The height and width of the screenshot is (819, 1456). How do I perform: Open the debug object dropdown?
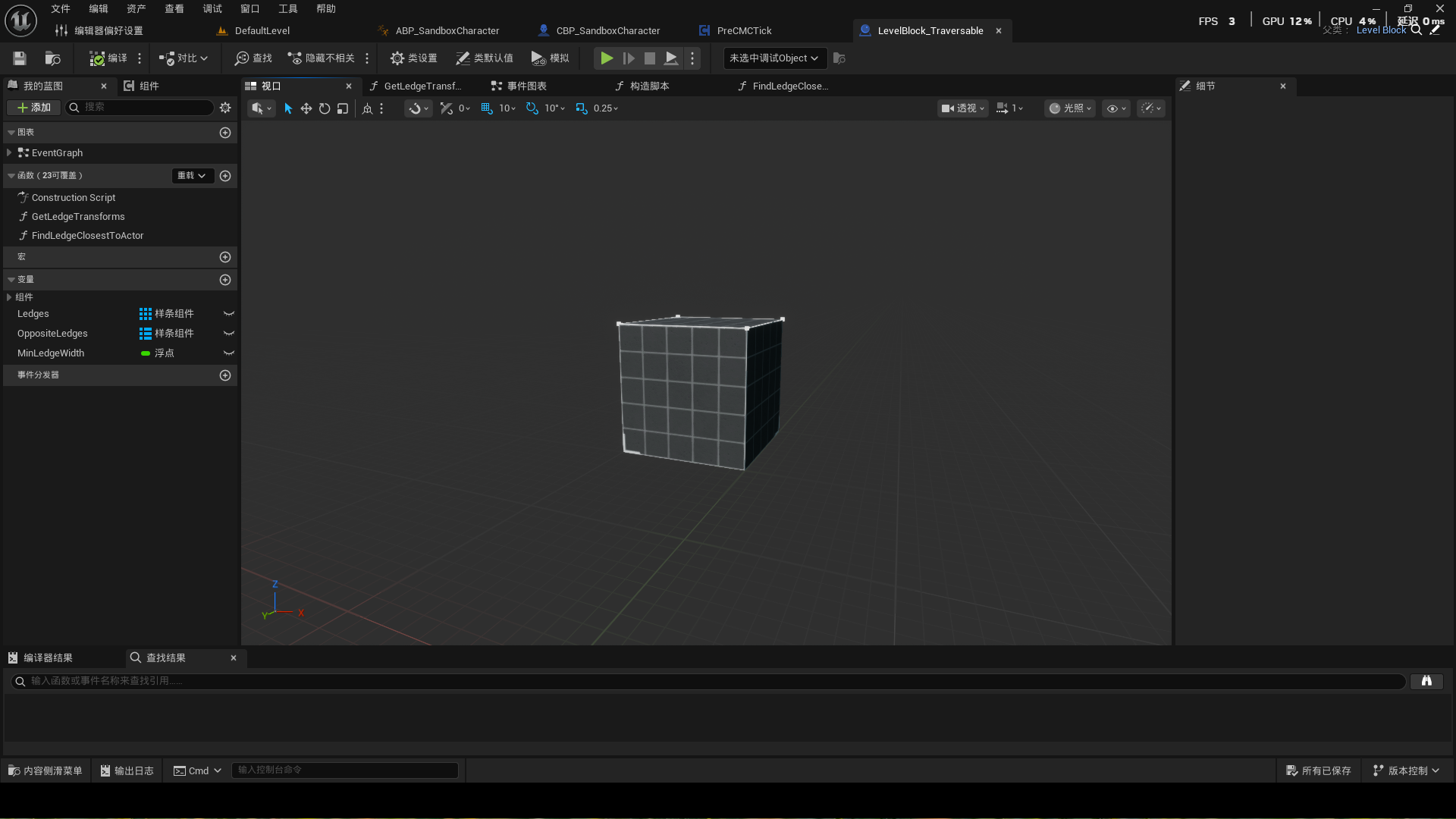(774, 58)
